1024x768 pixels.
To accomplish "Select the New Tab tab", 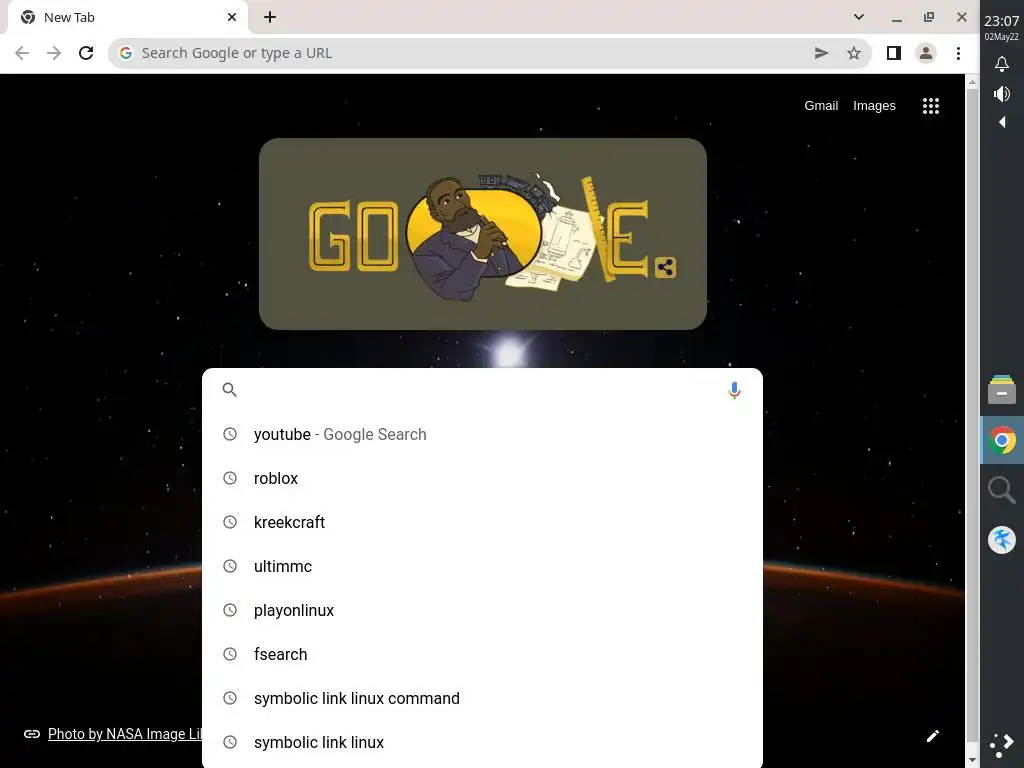I will tap(127, 18).
